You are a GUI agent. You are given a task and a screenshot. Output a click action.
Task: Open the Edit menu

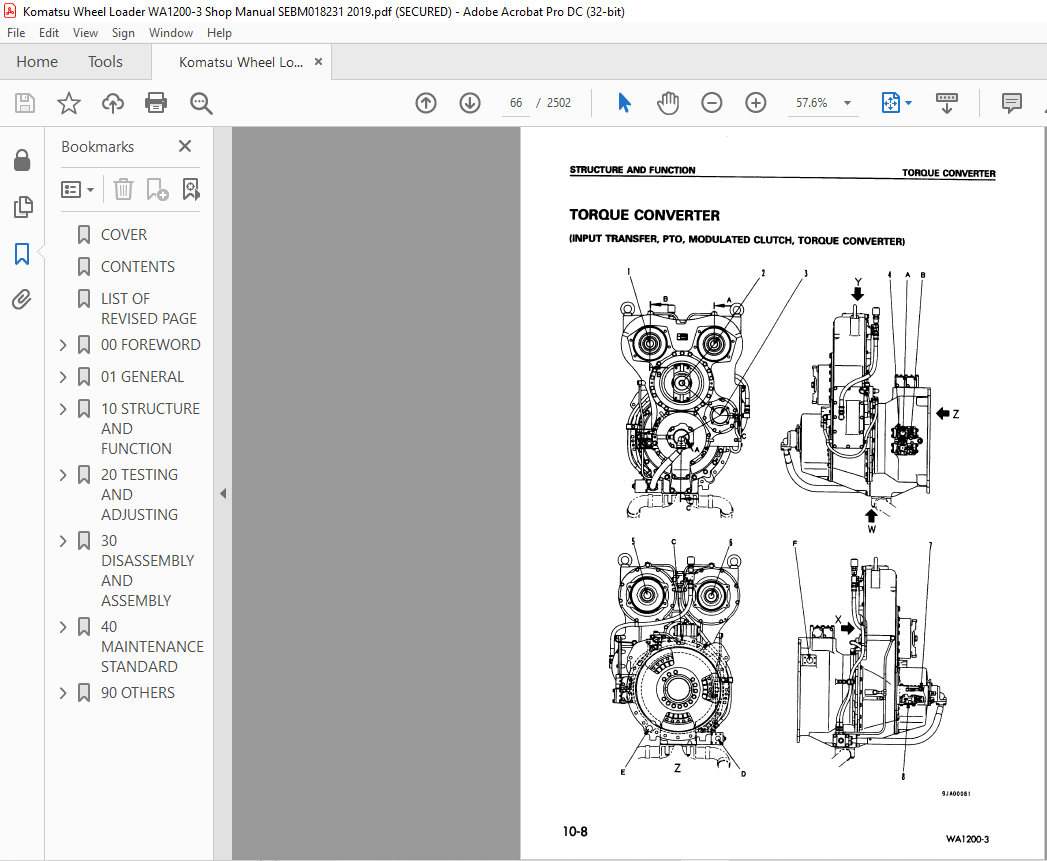pos(49,33)
